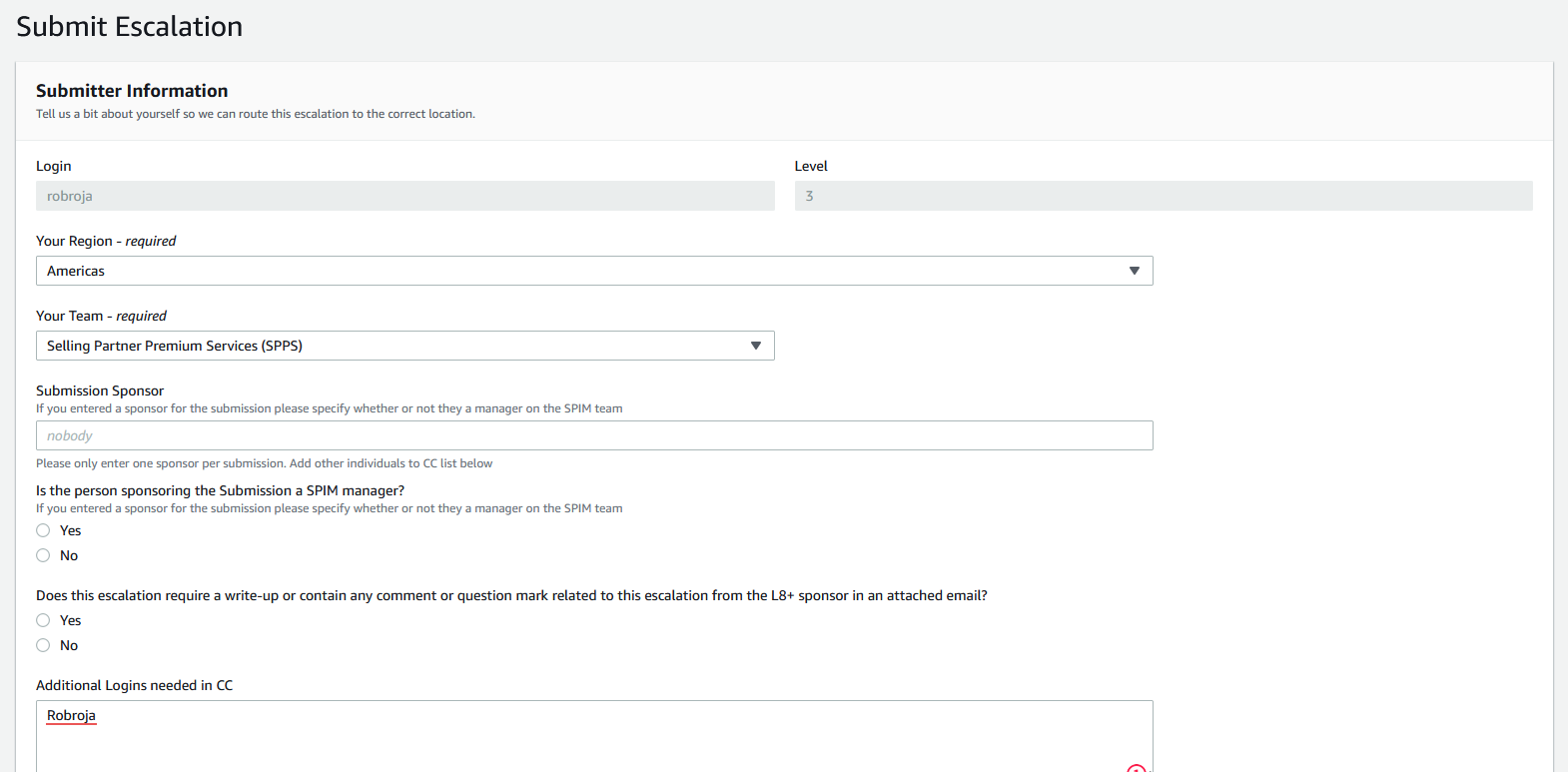The height and width of the screenshot is (772, 1568).
Task: Open the Your Team dropdown showing Selling Partner Premium Services
Action: [x=405, y=346]
